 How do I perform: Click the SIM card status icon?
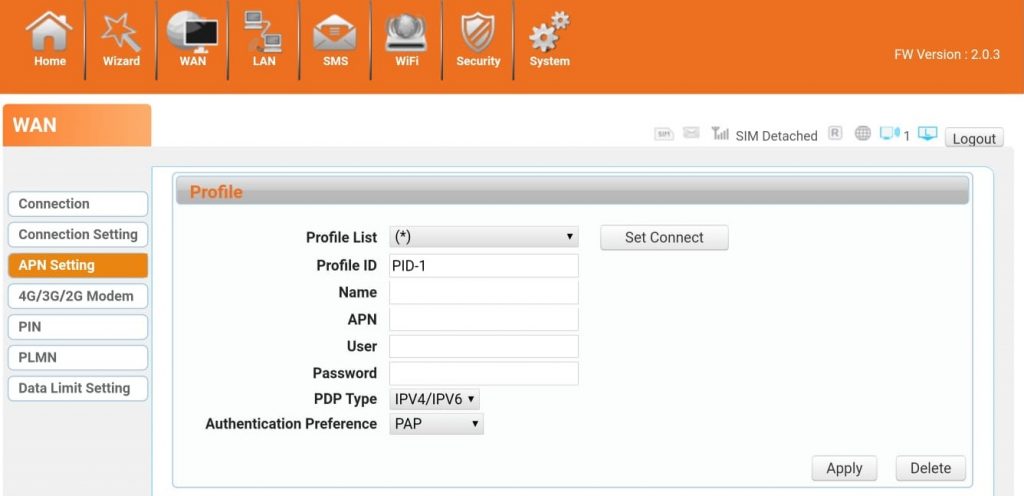click(x=664, y=134)
